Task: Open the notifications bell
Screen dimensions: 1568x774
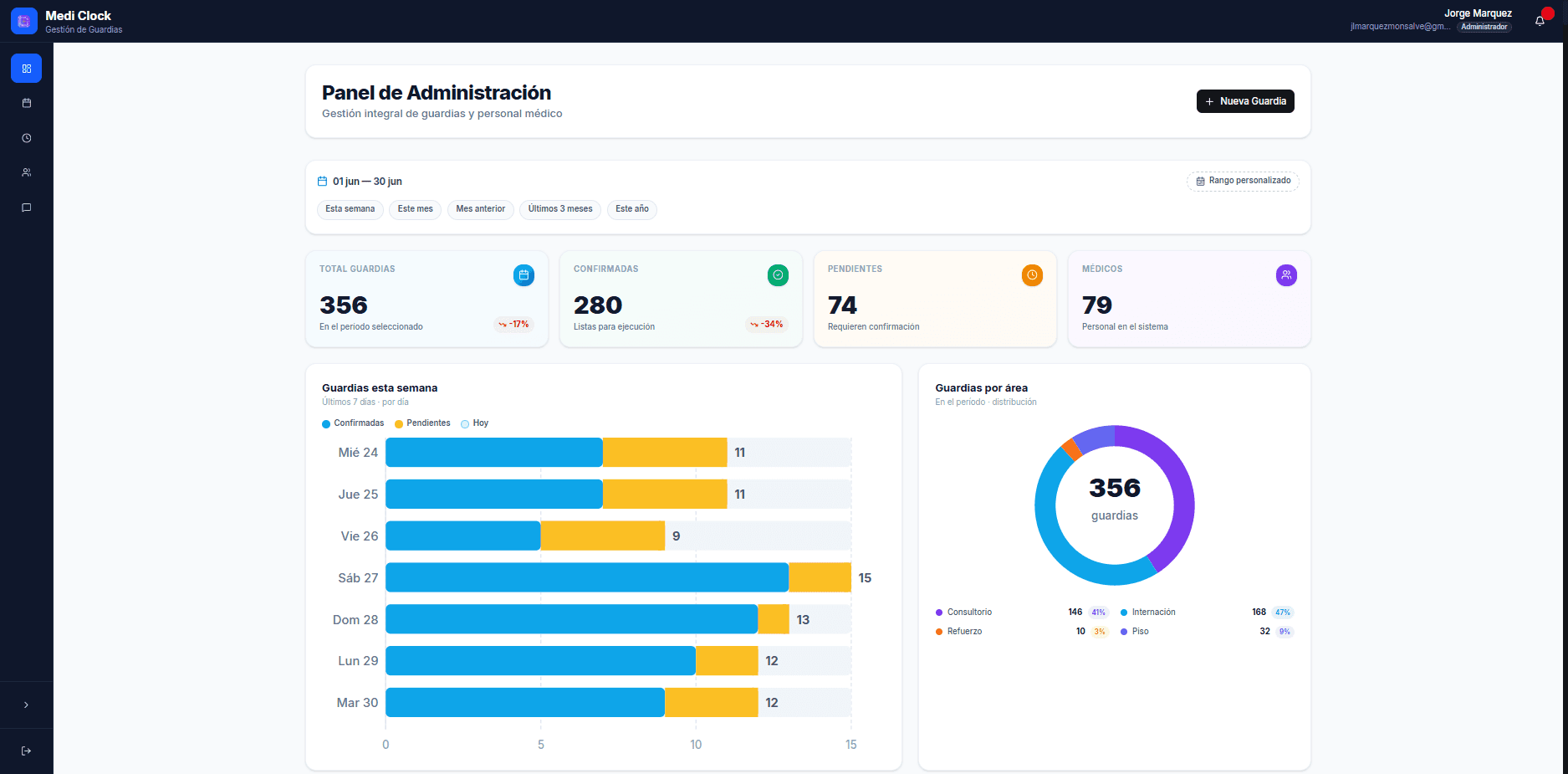Action: click(x=1540, y=21)
